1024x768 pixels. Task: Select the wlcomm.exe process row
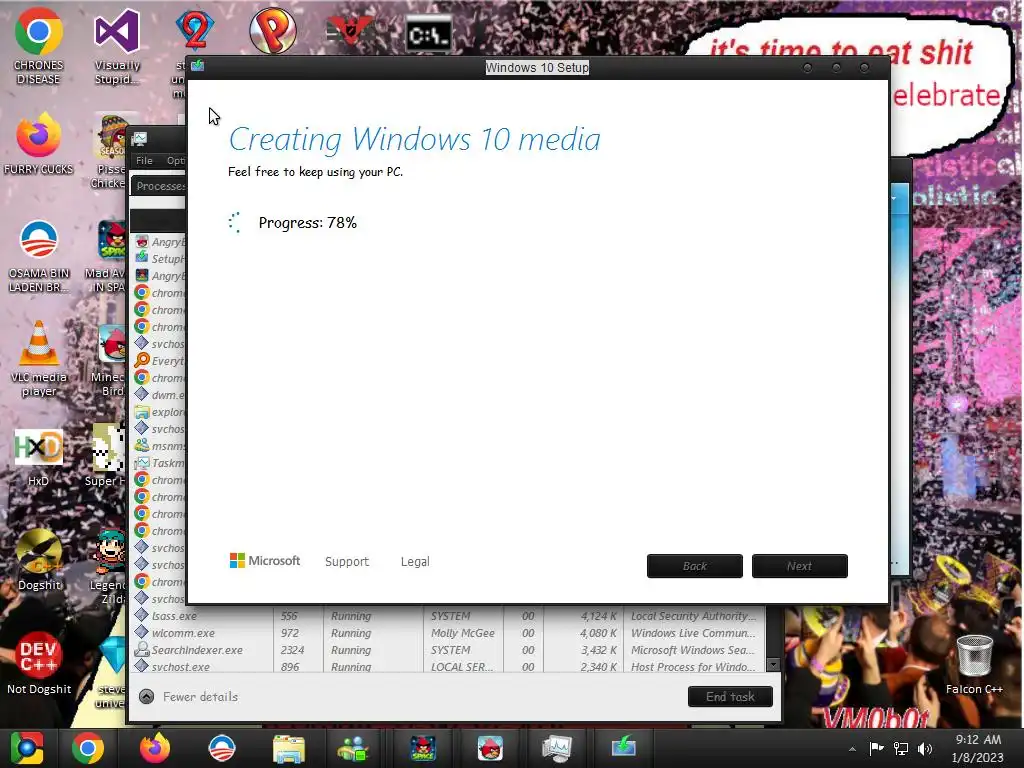point(447,633)
